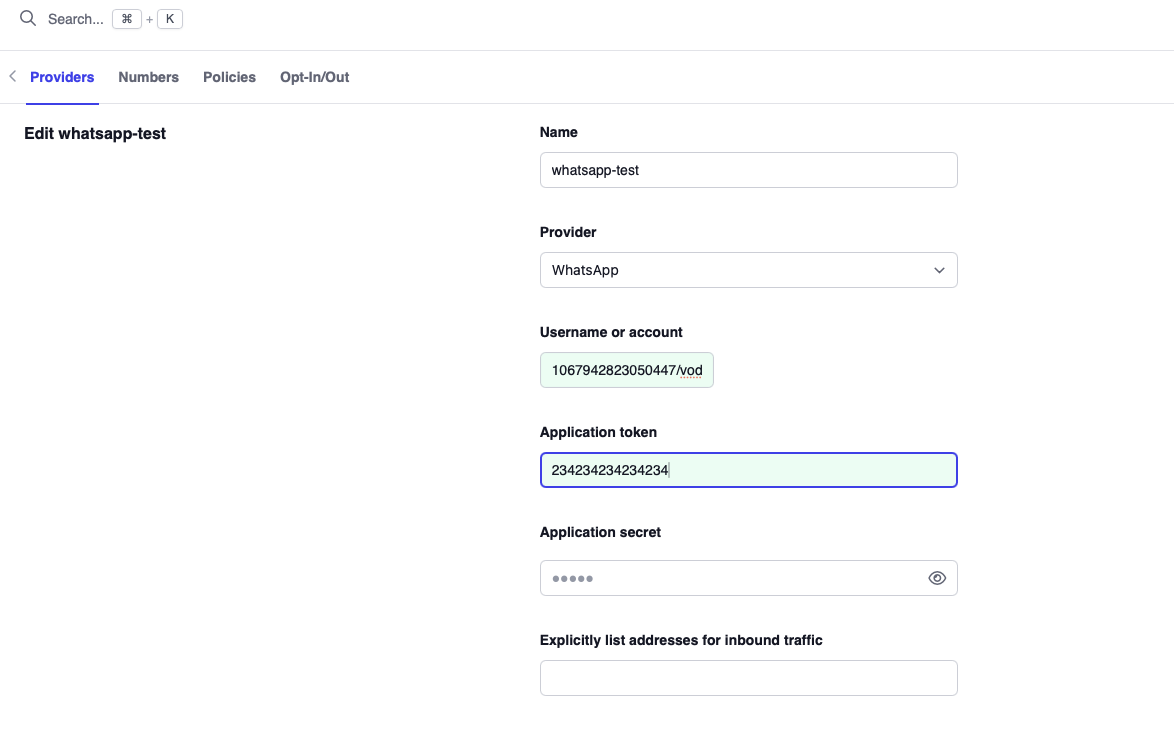Click the search magnifier icon
Screen dimensions: 1174x752
point(27,18)
